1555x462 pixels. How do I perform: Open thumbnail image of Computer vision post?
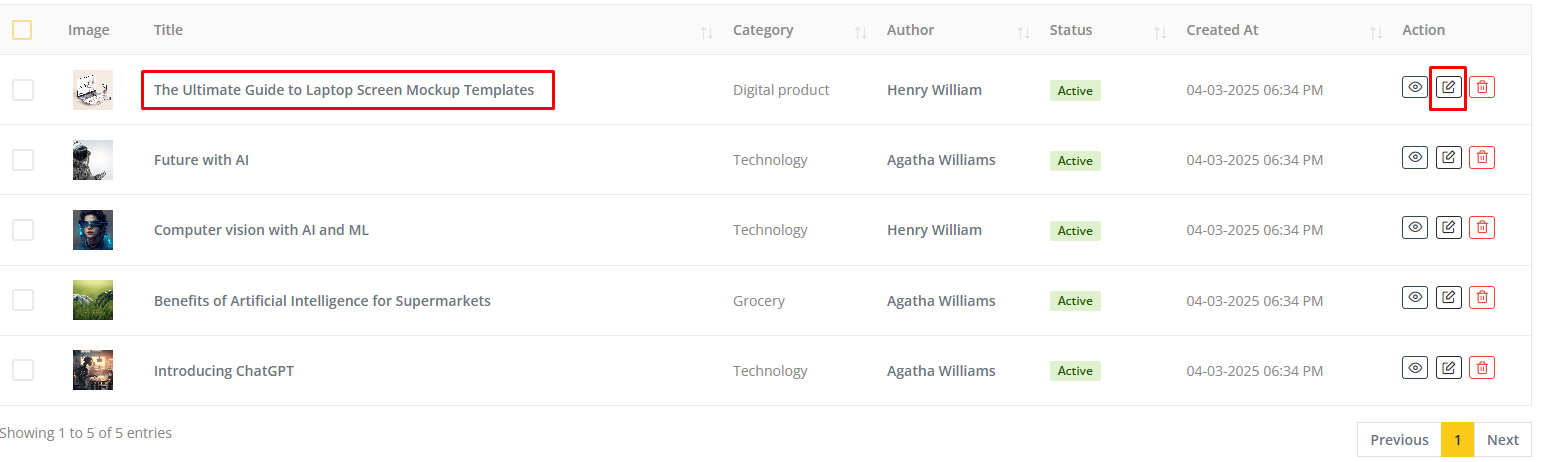pyautogui.click(x=93, y=230)
